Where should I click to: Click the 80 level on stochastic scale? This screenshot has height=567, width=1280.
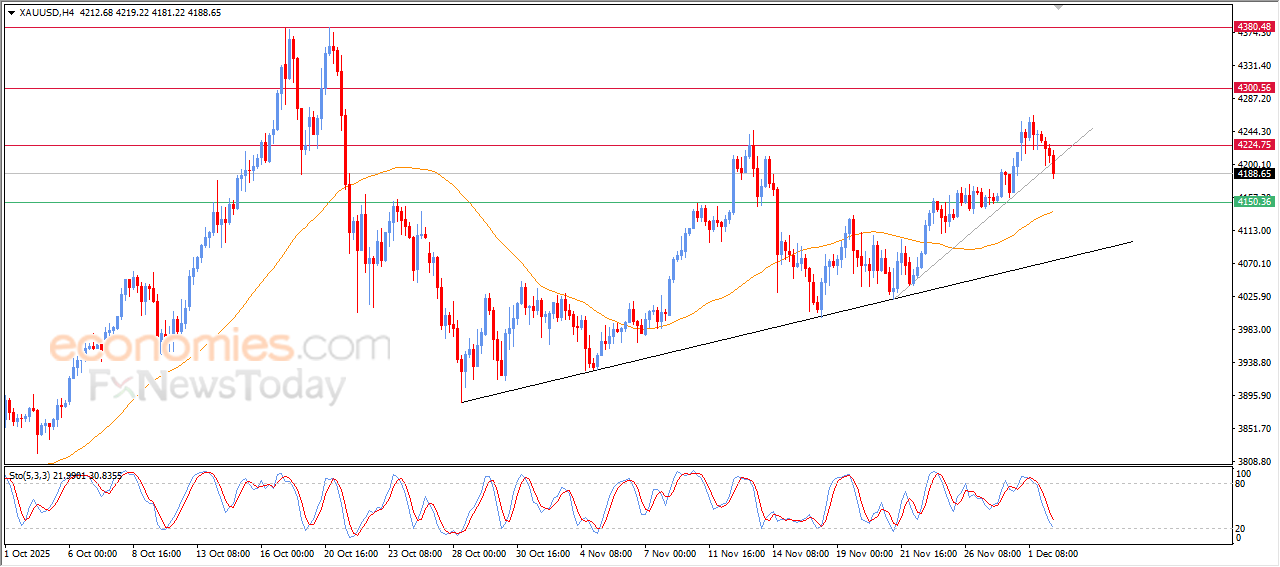[1242, 485]
